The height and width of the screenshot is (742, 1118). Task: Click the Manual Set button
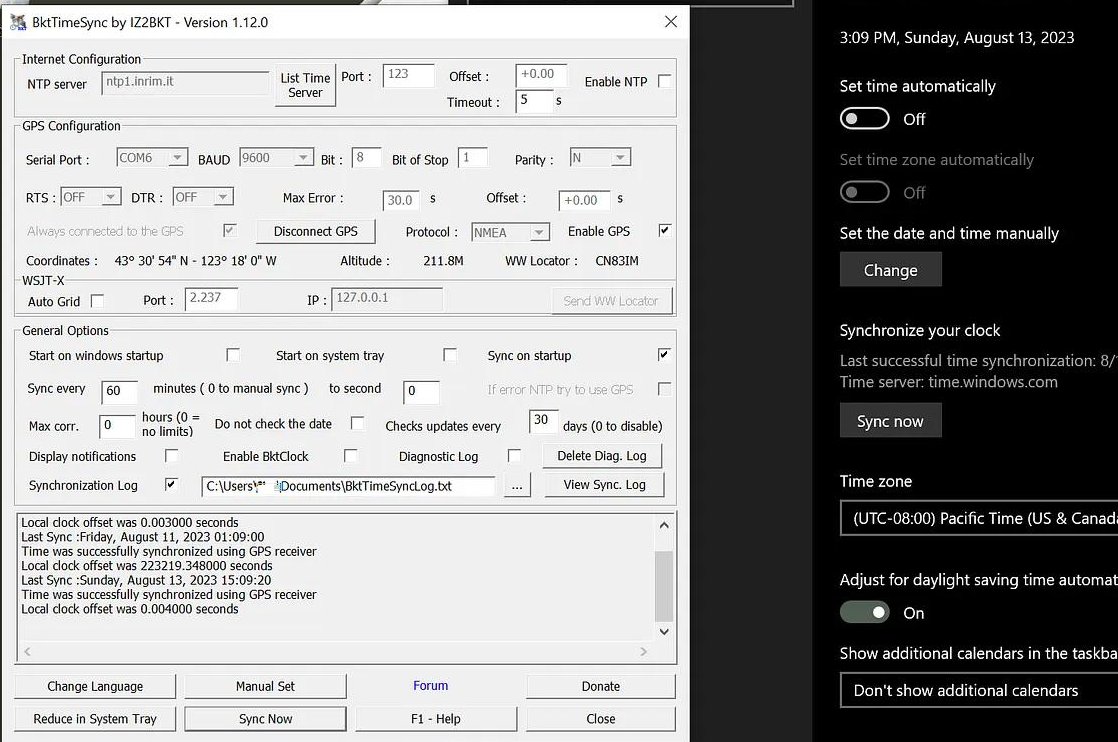265,686
